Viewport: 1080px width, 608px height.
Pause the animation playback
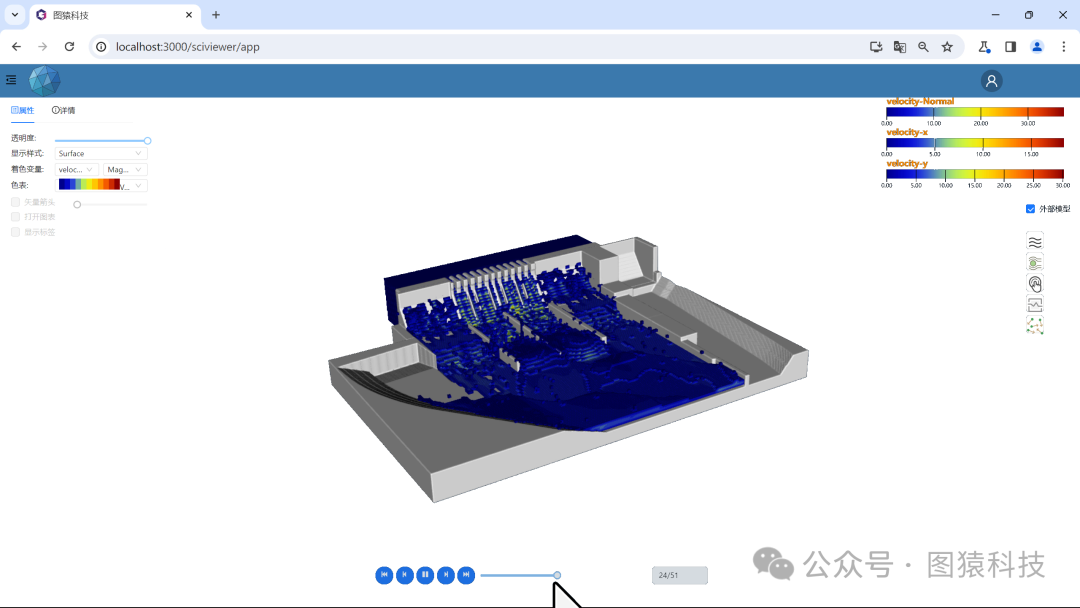425,575
